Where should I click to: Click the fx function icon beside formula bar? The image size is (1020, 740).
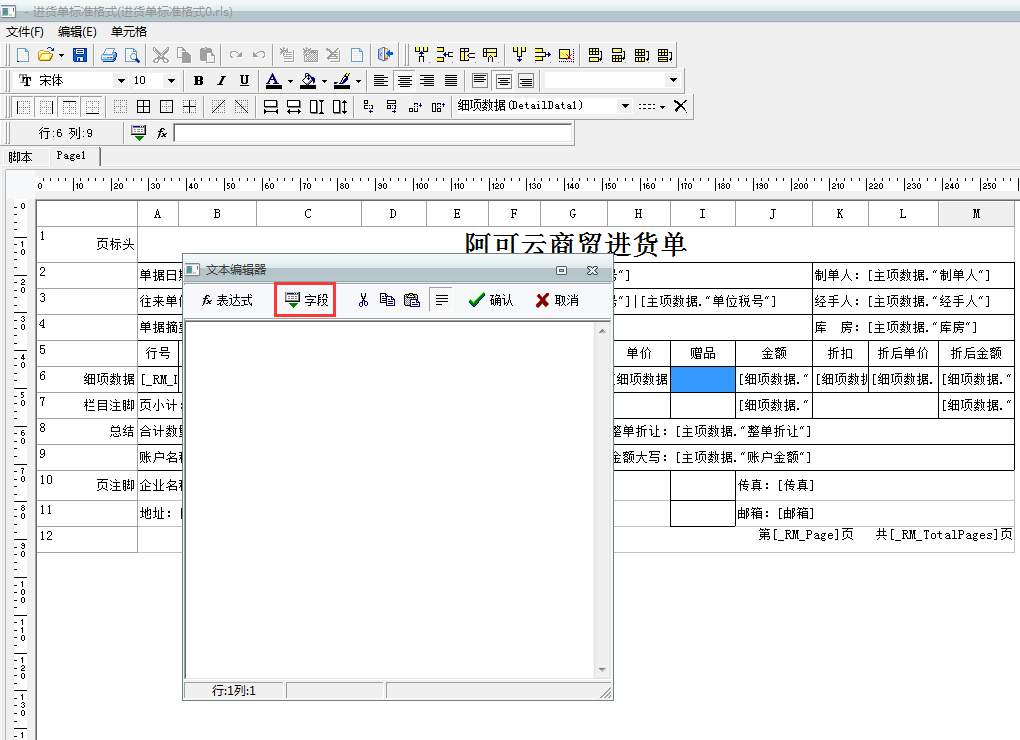click(162, 133)
